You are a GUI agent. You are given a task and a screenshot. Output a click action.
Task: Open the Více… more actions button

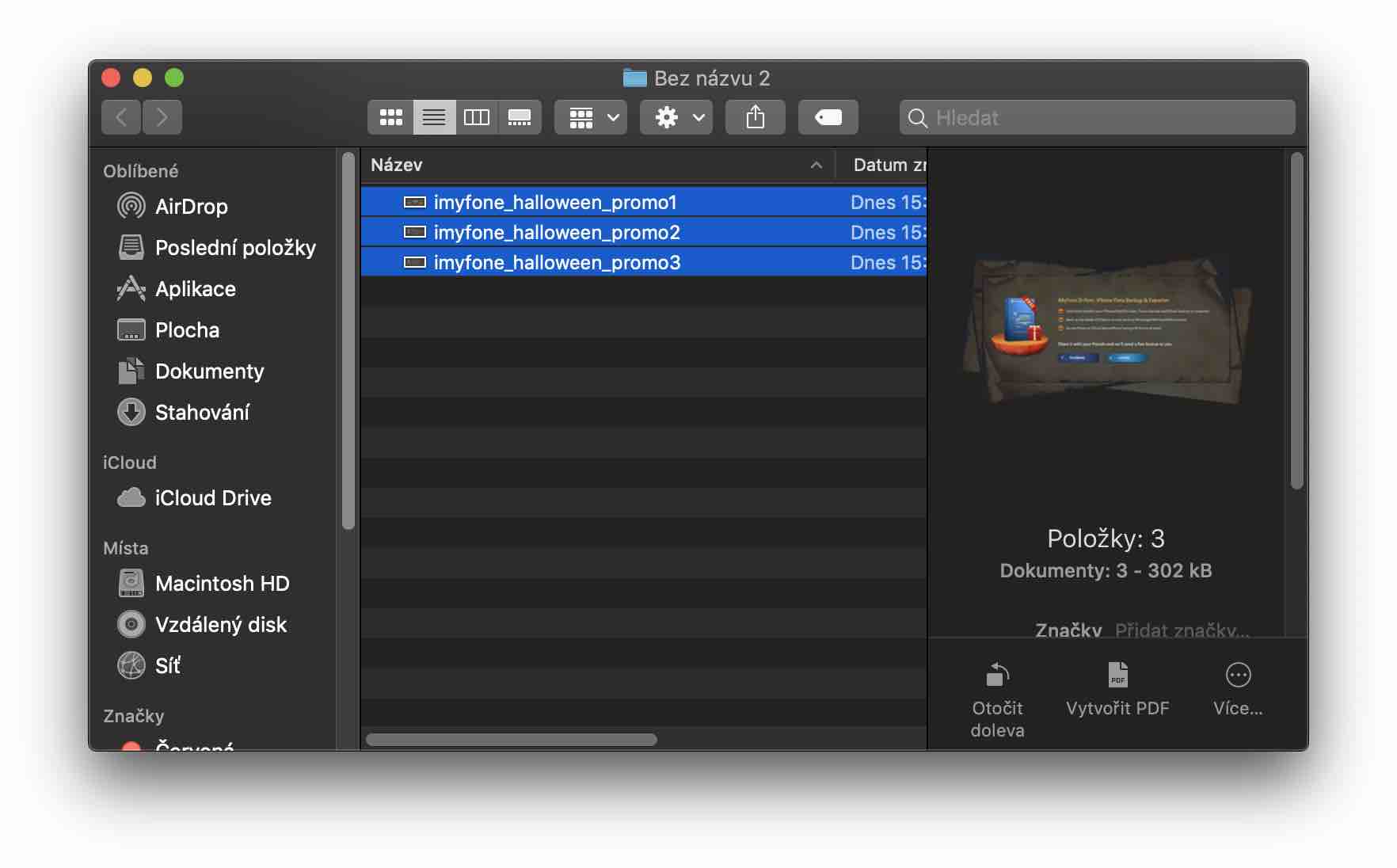pos(1238,690)
